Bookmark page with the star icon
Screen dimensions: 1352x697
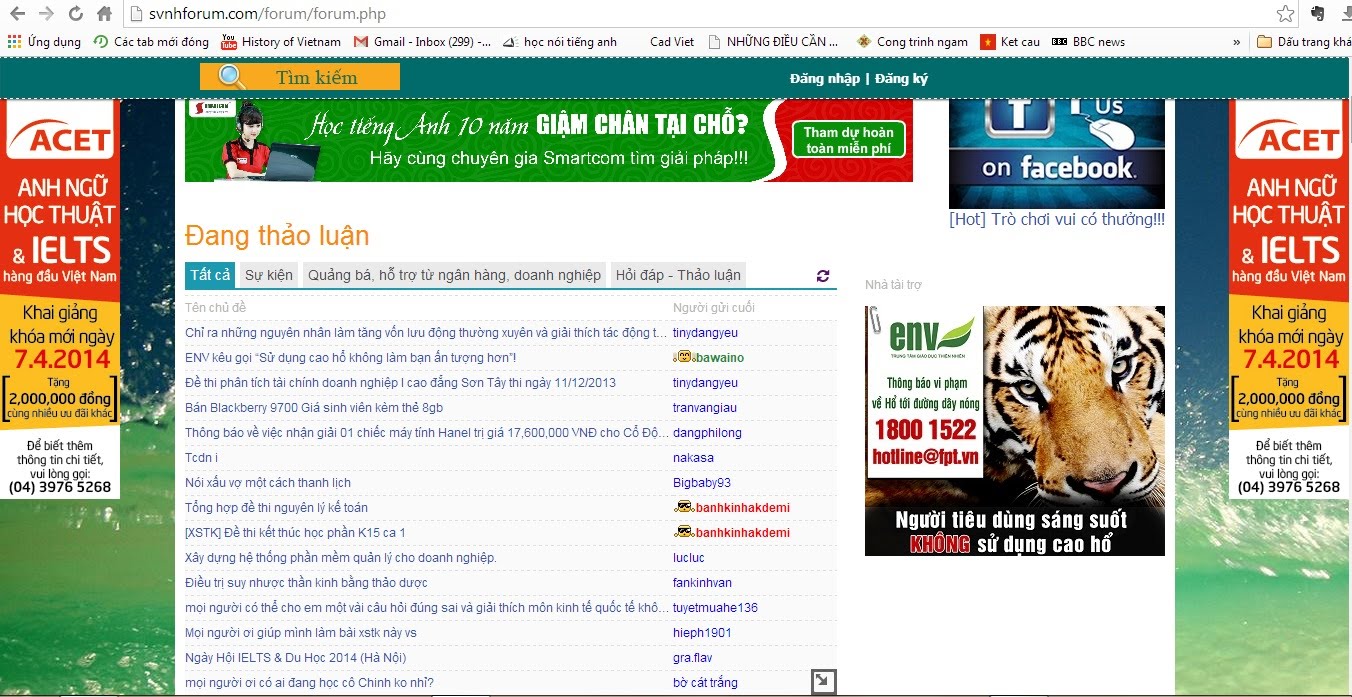[1286, 14]
